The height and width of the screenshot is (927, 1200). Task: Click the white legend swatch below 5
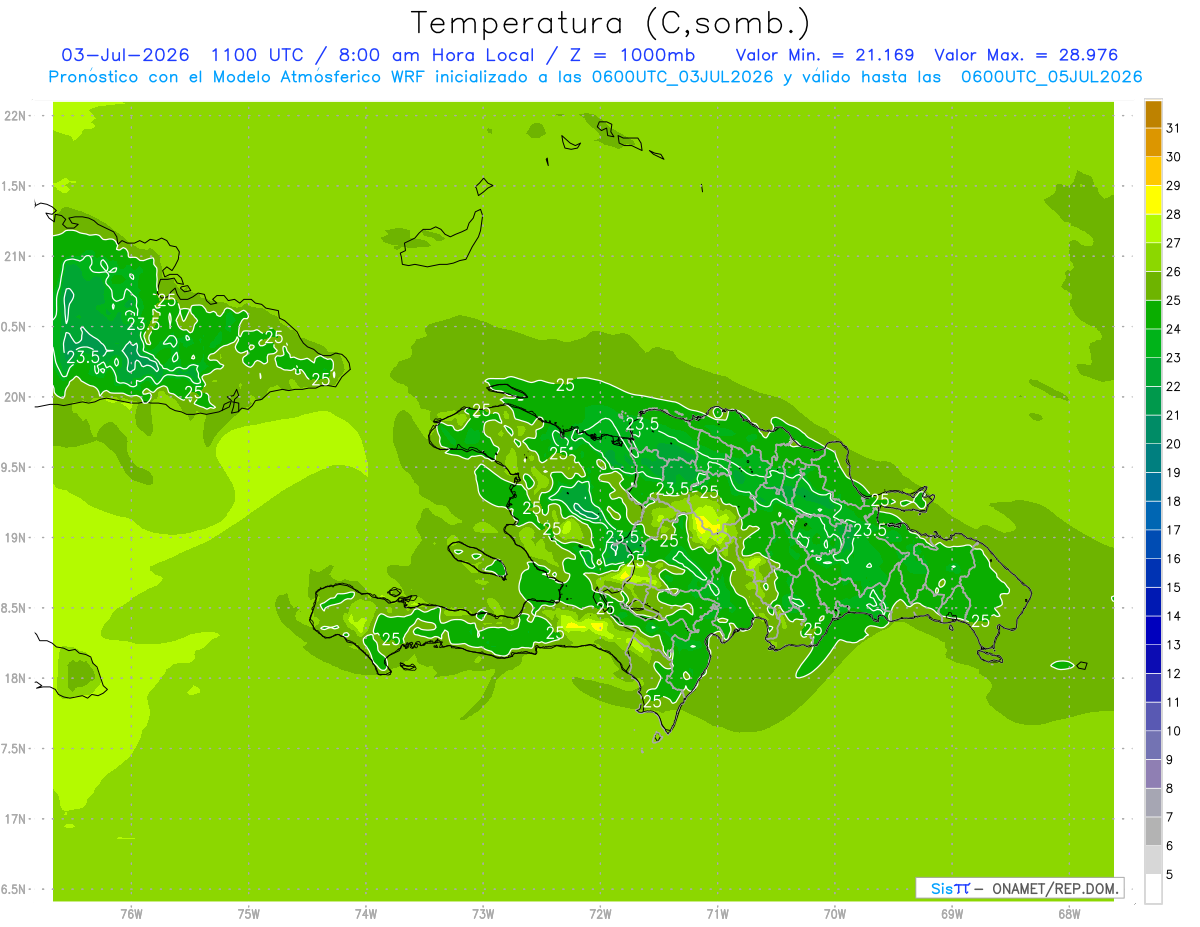click(1153, 889)
